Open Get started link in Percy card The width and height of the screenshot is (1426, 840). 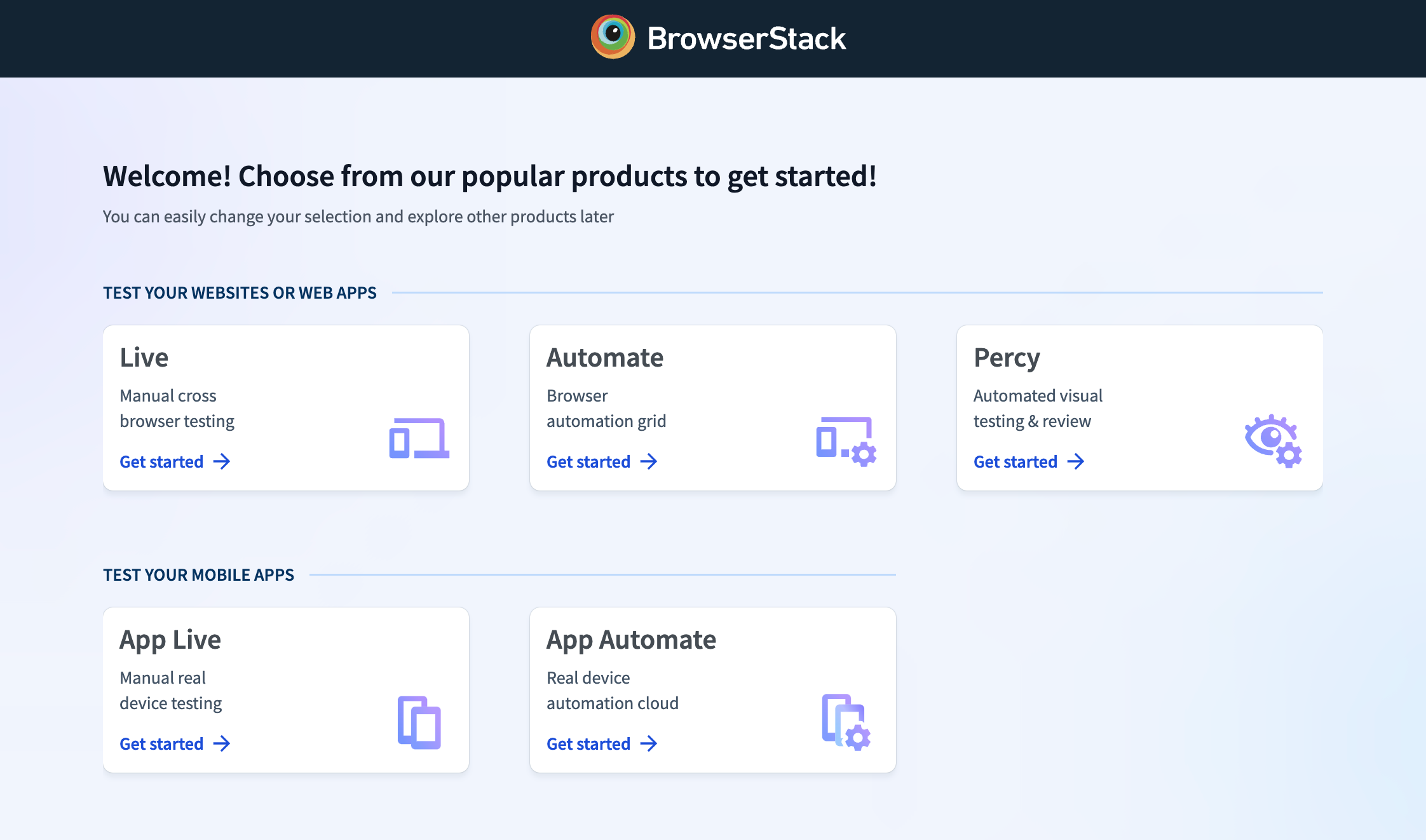click(x=1015, y=461)
